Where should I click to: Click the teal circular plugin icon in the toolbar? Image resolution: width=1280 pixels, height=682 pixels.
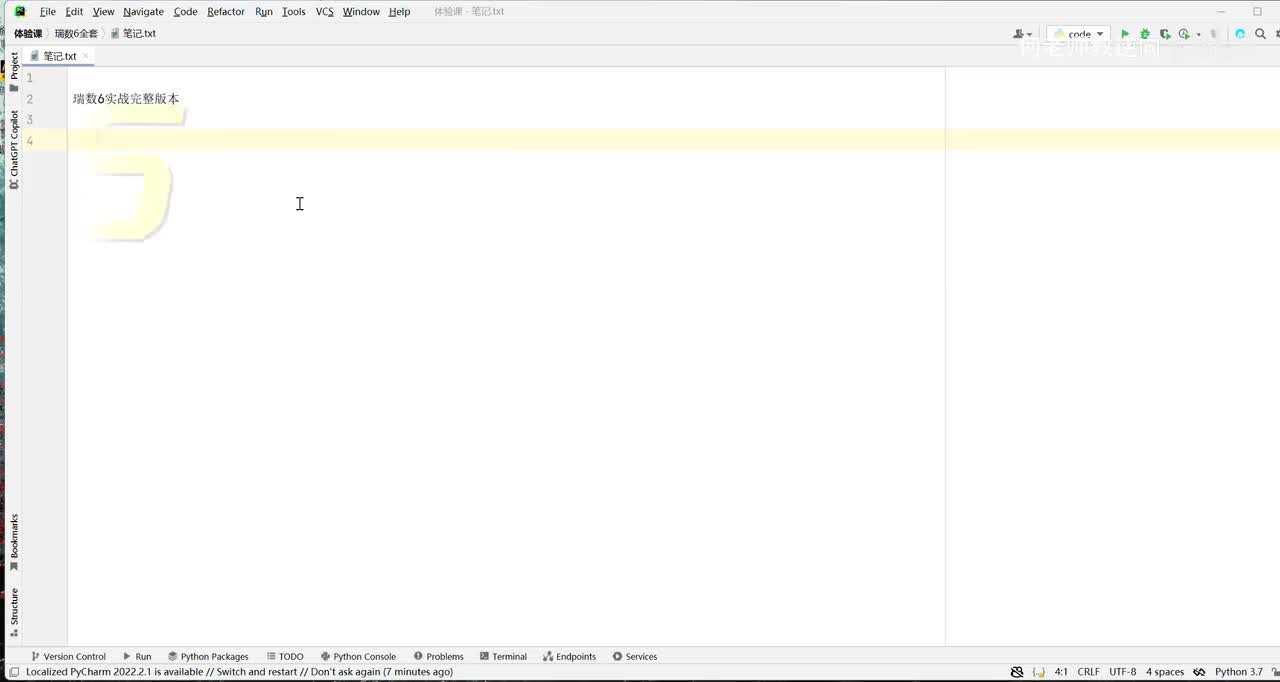pyautogui.click(x=1240, y=34)
